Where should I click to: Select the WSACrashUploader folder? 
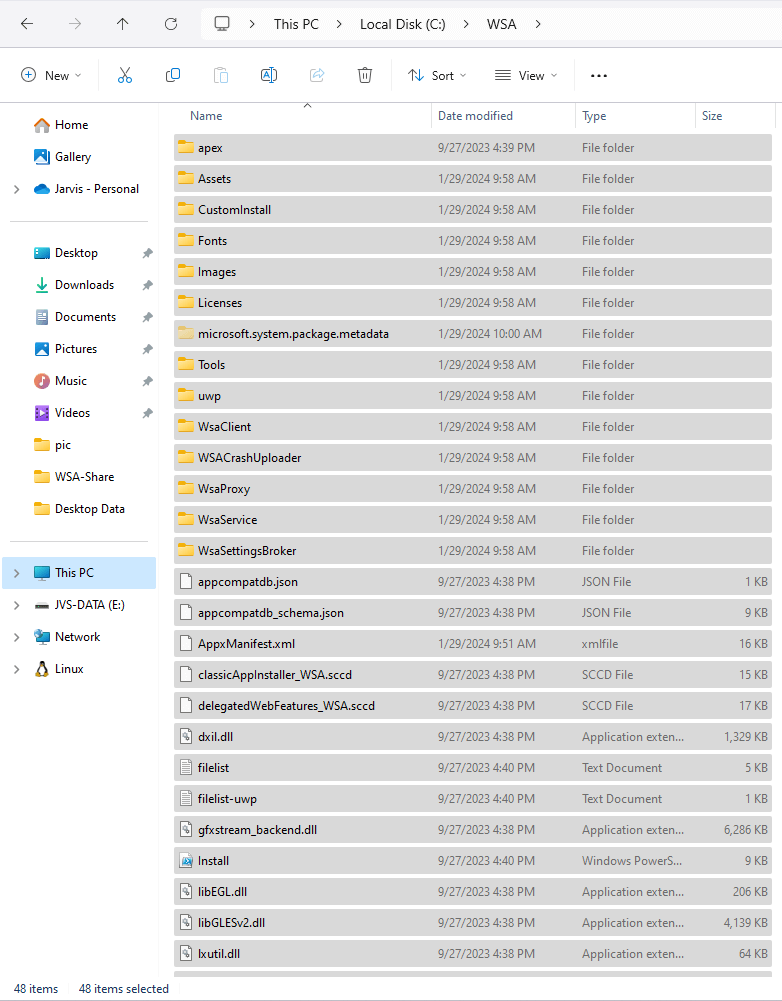pyautogui.click(x=472, y=458)
